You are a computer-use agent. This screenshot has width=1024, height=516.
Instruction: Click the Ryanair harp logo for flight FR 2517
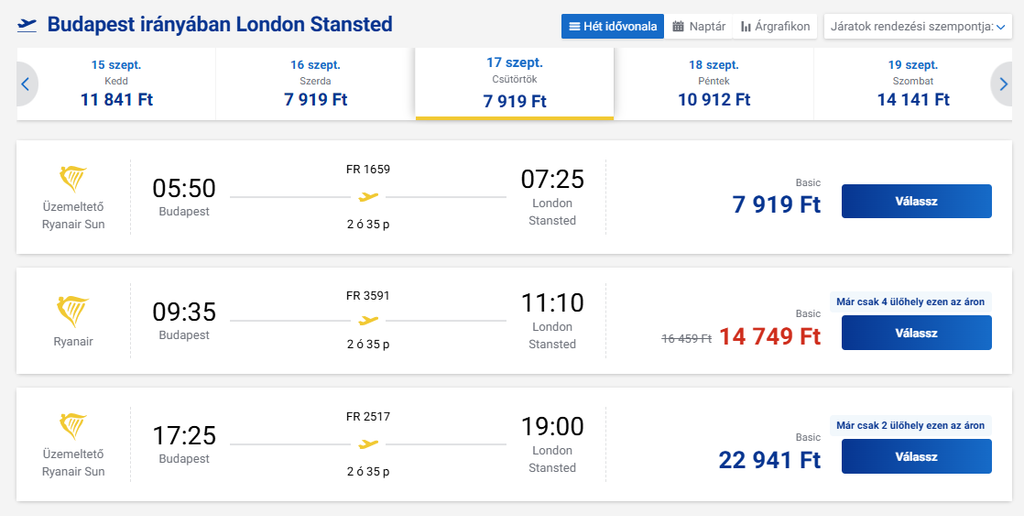click(73, 427)
